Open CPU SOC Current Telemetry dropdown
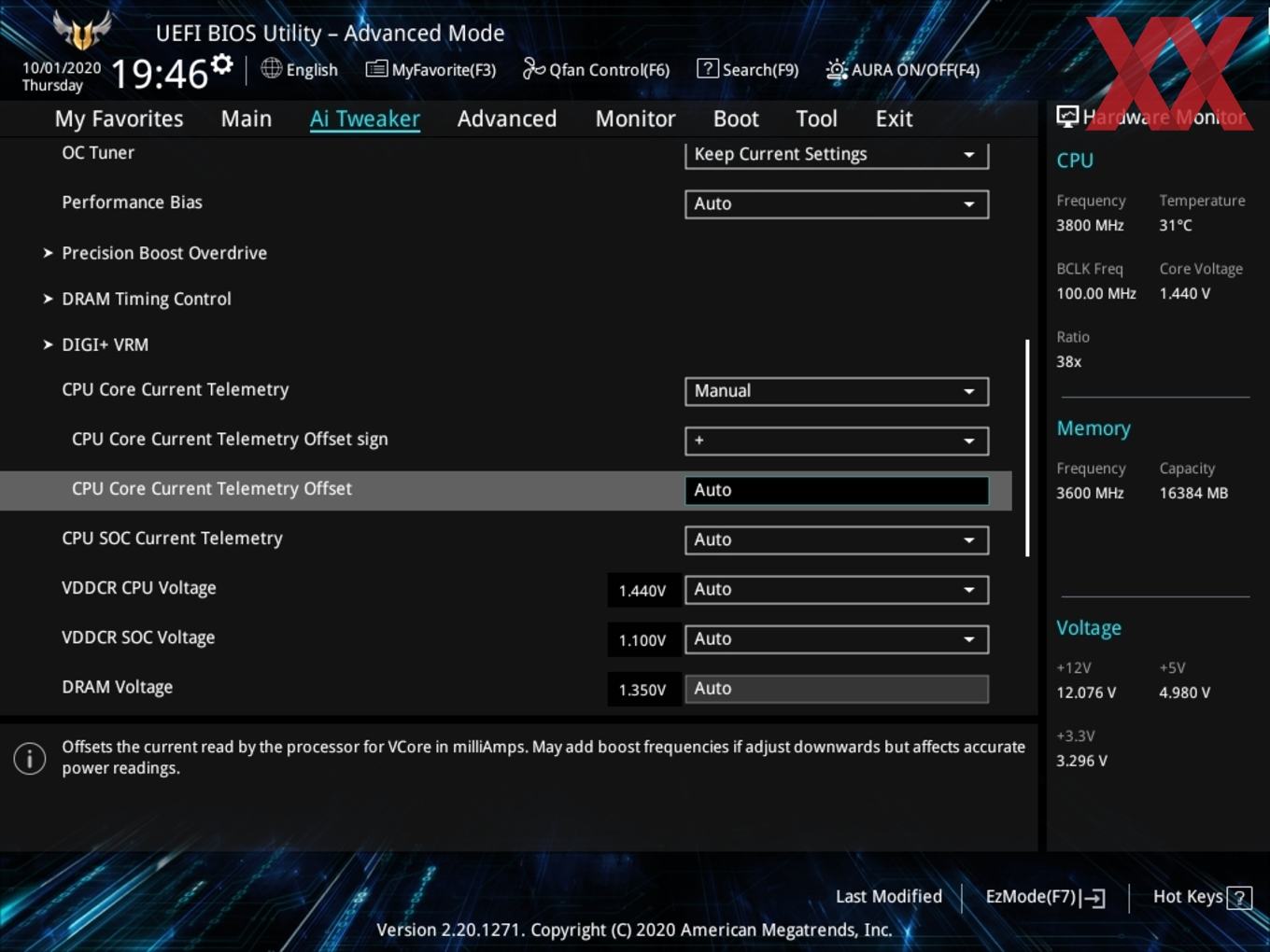This screenshot has height=952, width=1270. [x=837, y=539]
